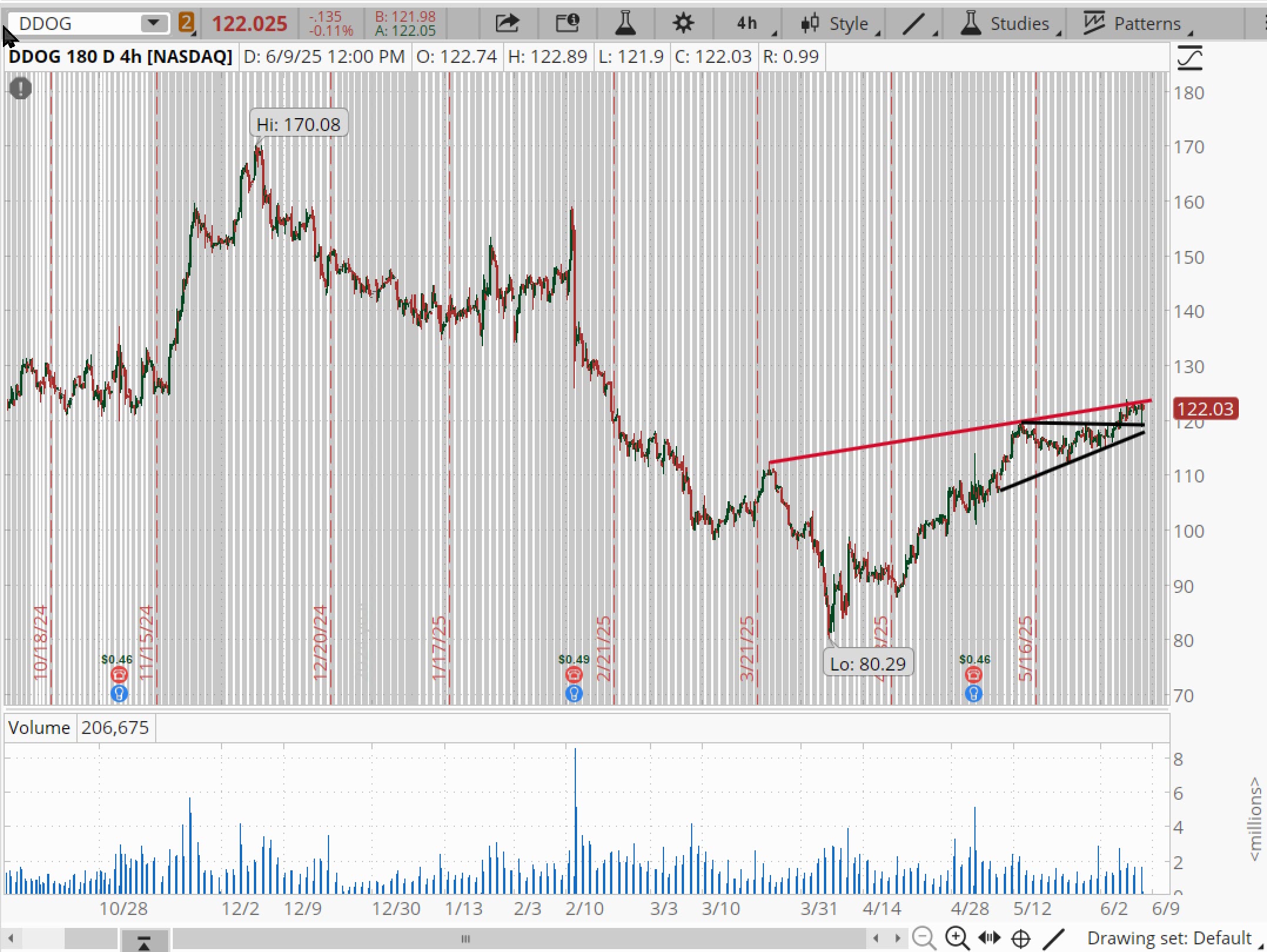Click the horizontal expand arrows icon
This screenshot has width=1267, height=952.
989,937
